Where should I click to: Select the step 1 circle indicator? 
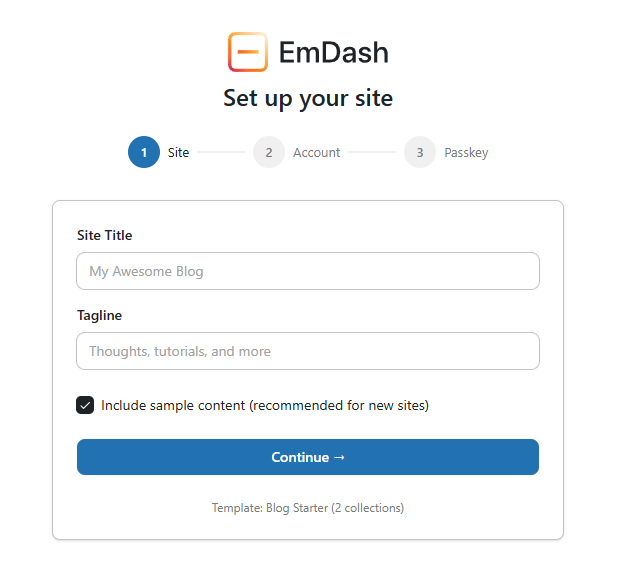tap(144, 153)
